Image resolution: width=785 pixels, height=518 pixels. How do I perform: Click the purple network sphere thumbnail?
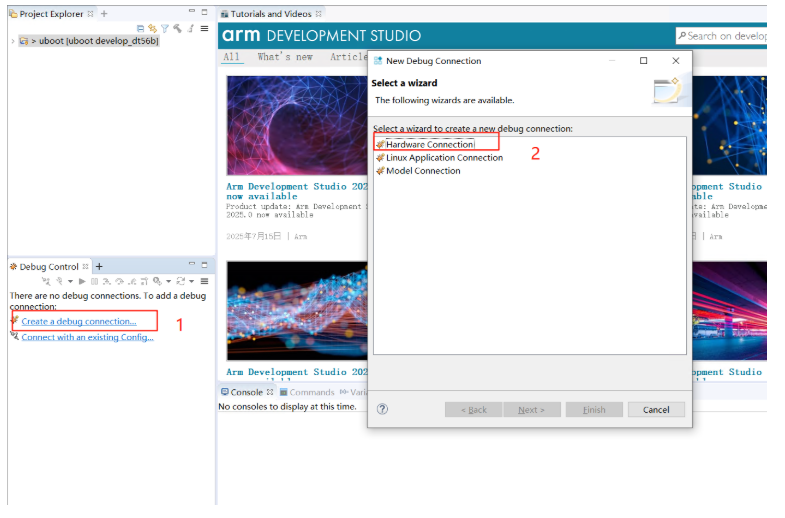point(297,126)
